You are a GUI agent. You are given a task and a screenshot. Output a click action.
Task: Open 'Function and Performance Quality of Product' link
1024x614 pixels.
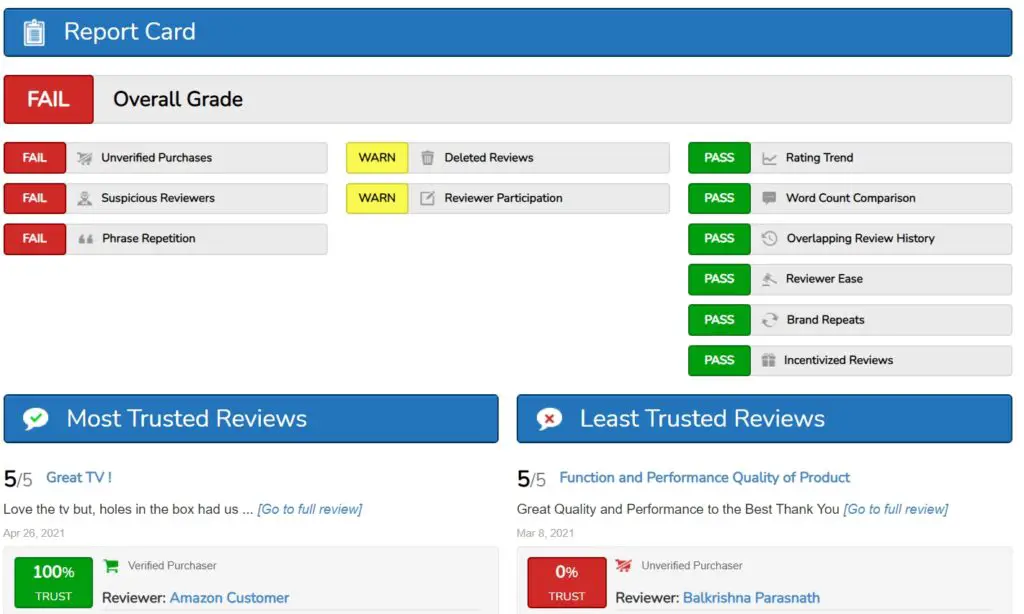(x=705, y=477)
